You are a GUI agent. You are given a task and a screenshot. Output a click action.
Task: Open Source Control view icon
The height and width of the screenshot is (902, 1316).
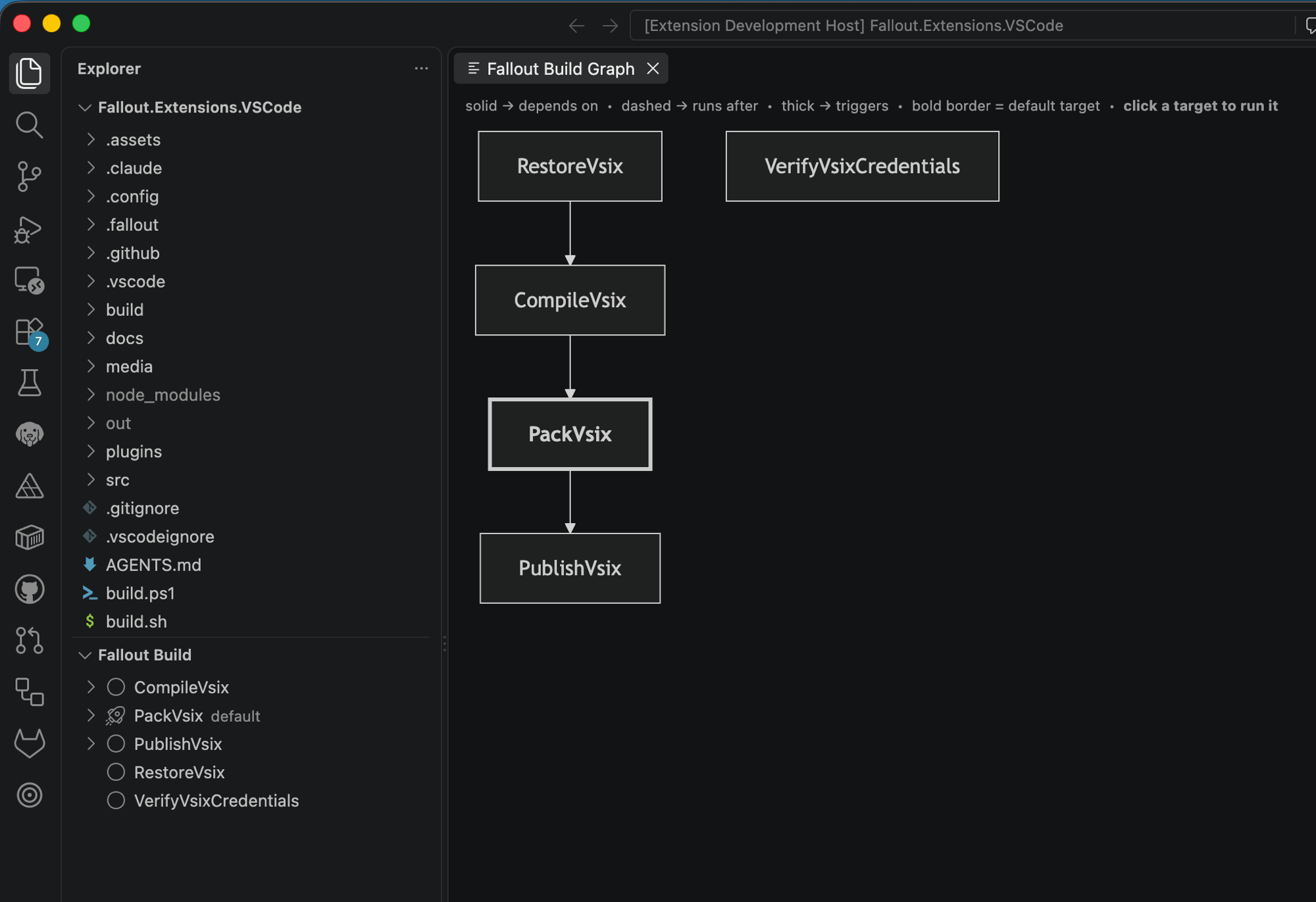30,176
